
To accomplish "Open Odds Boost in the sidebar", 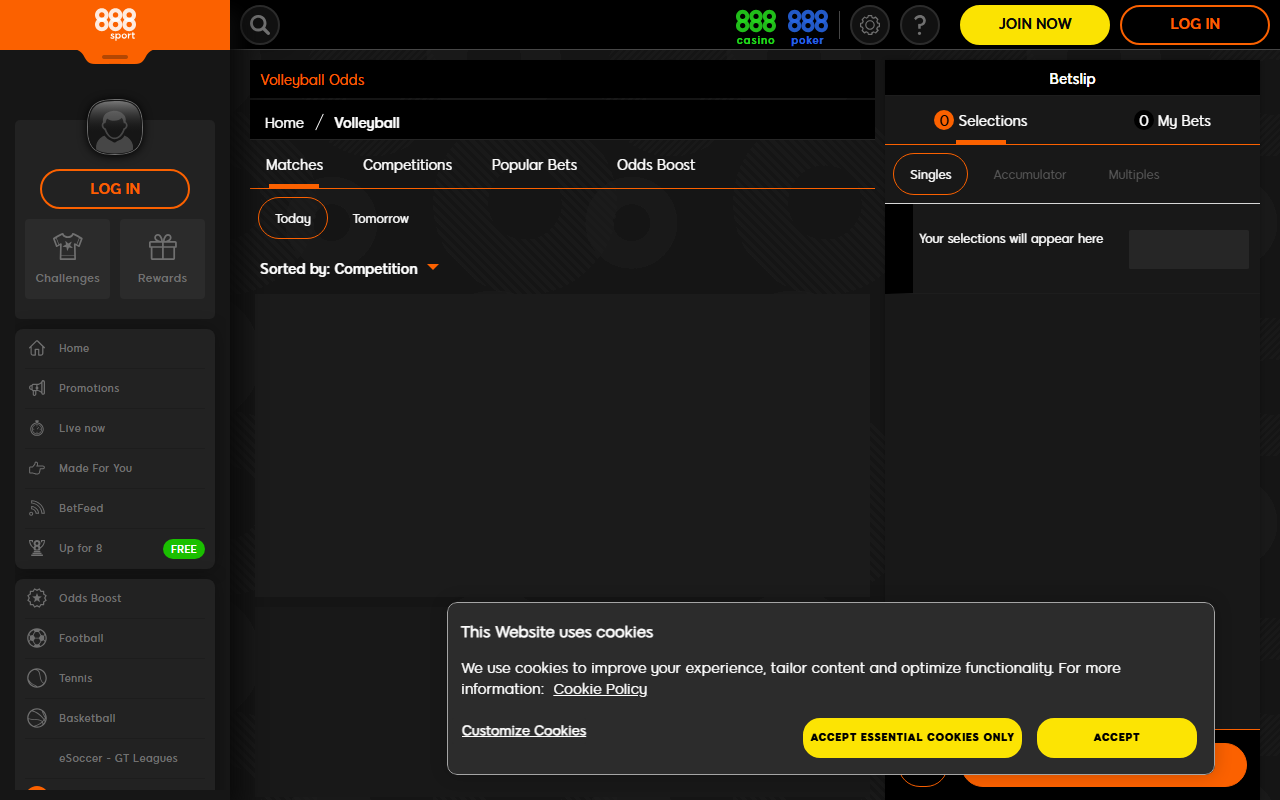I will point(115,599).
